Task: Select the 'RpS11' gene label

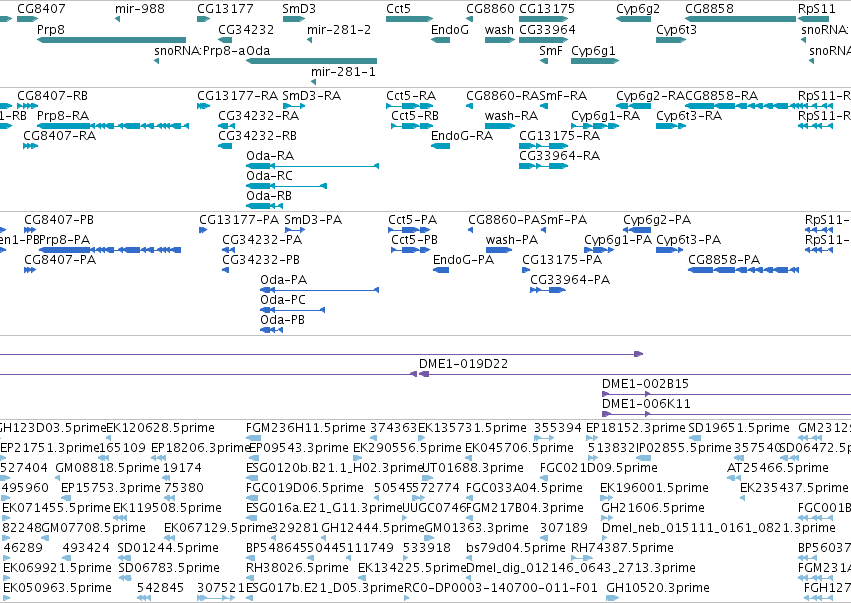Action: [x=817, y=9]
